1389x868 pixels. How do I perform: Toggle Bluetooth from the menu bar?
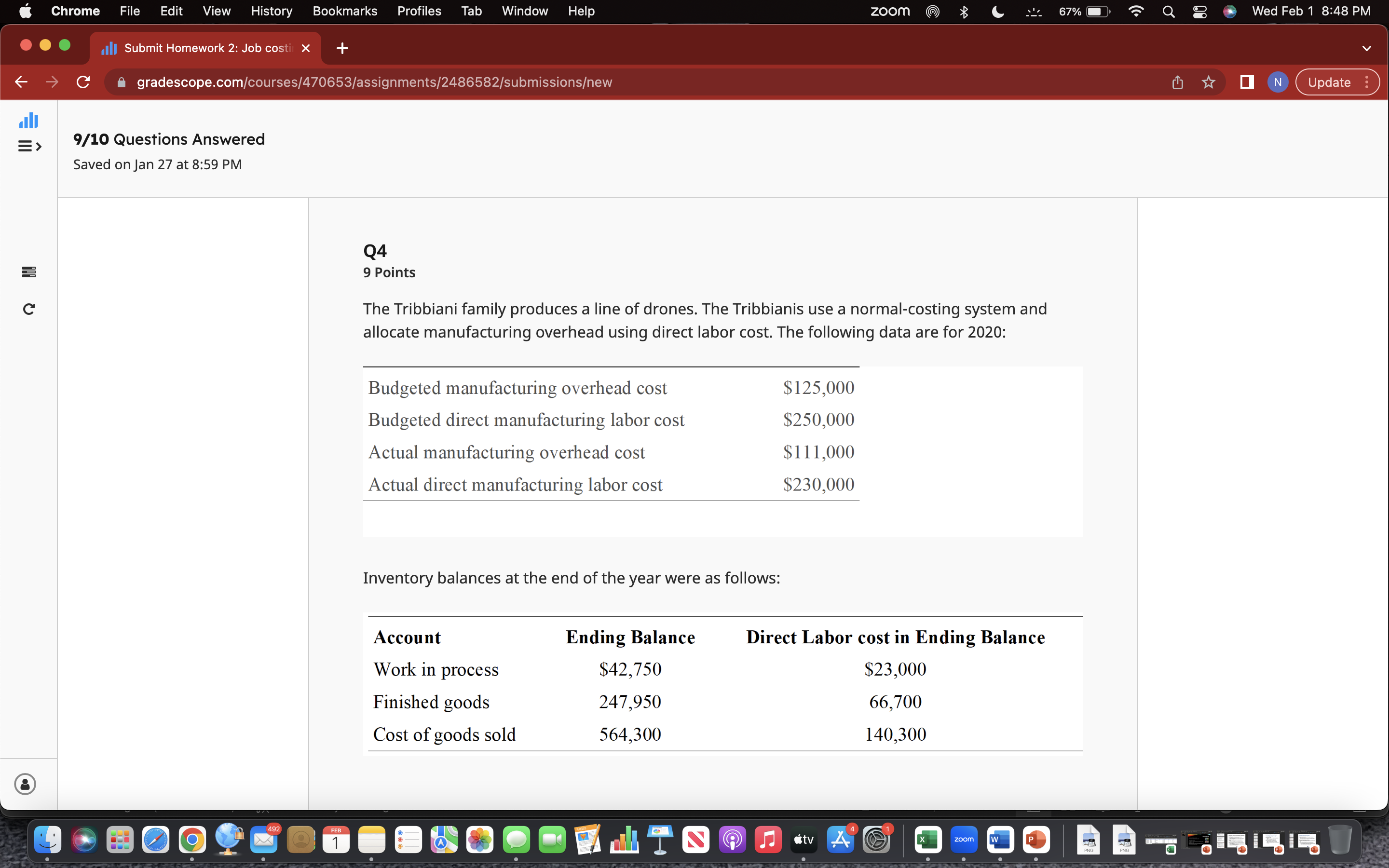964,11
